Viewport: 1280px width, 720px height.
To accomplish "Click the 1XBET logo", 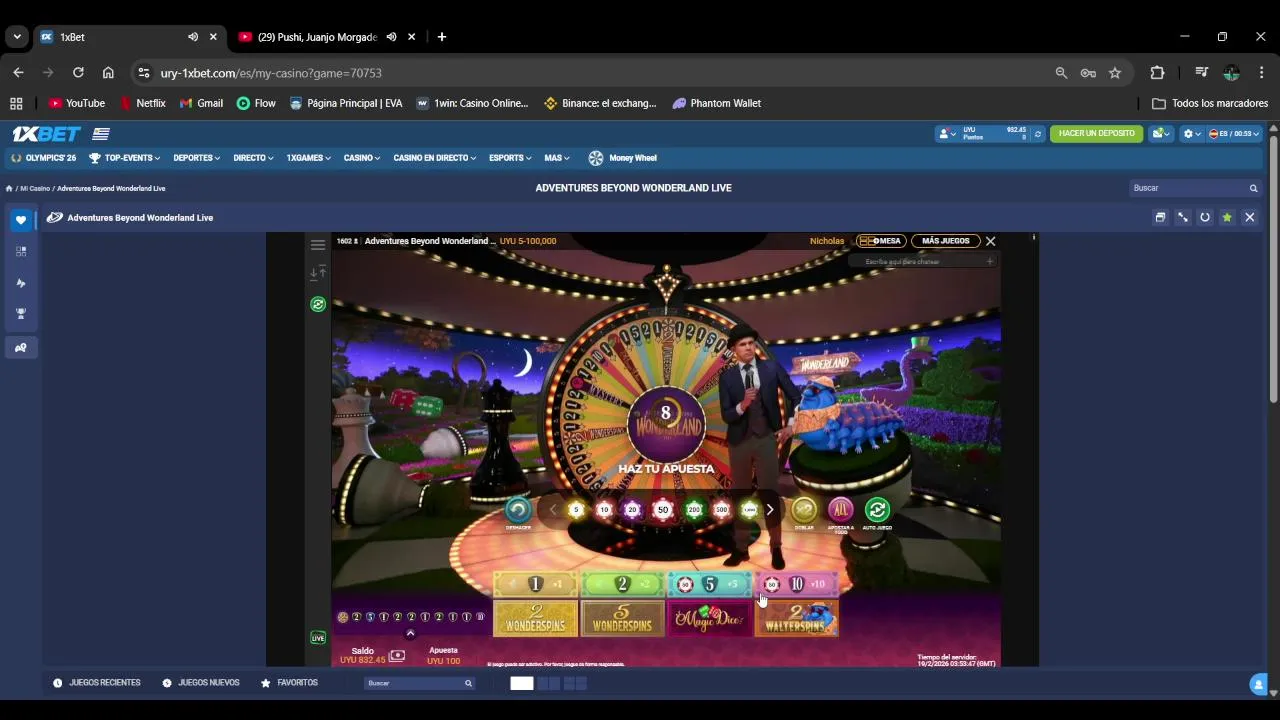I will click(46, 134).
